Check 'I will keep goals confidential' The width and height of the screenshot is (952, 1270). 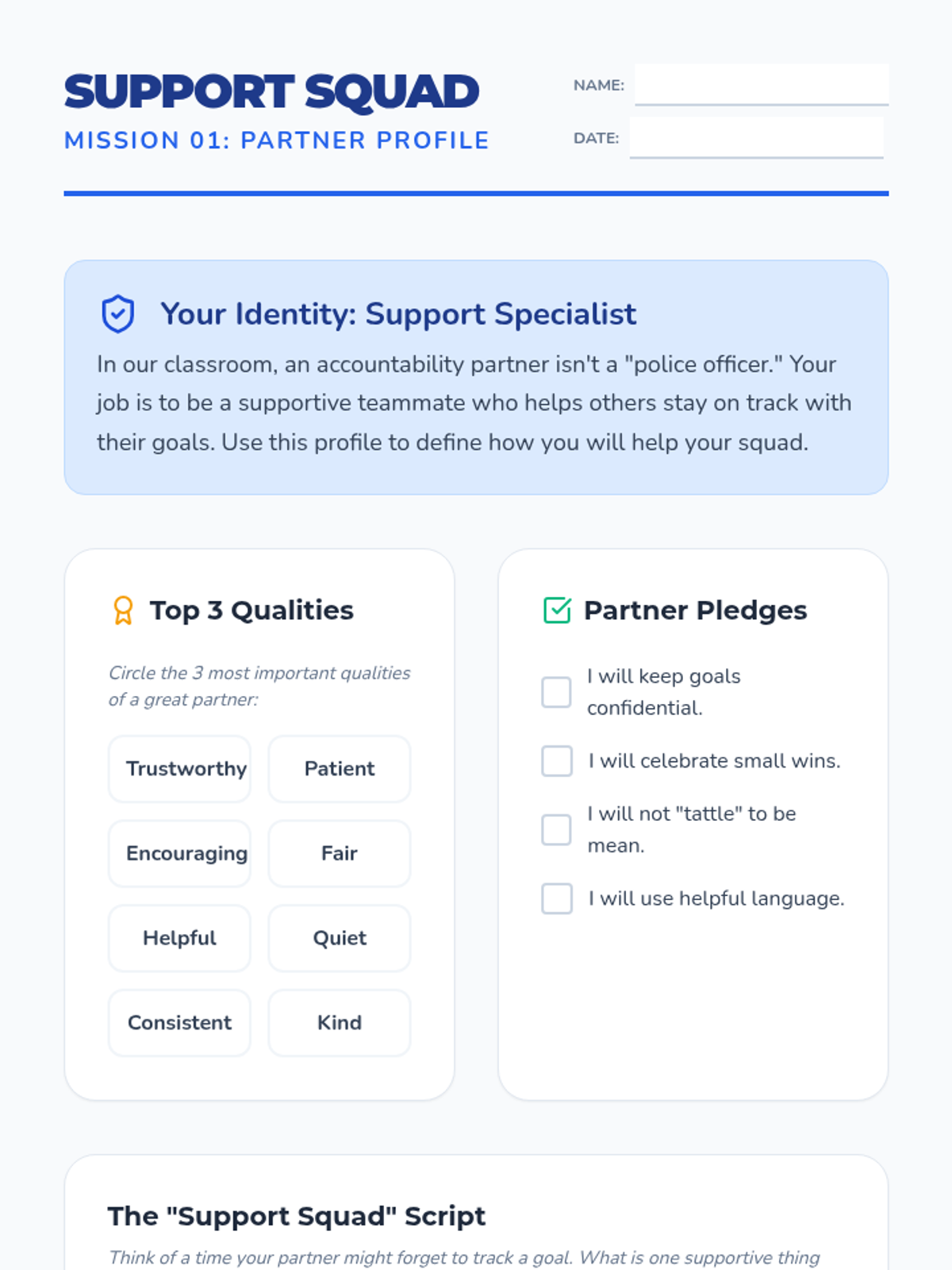pos(556,692)
